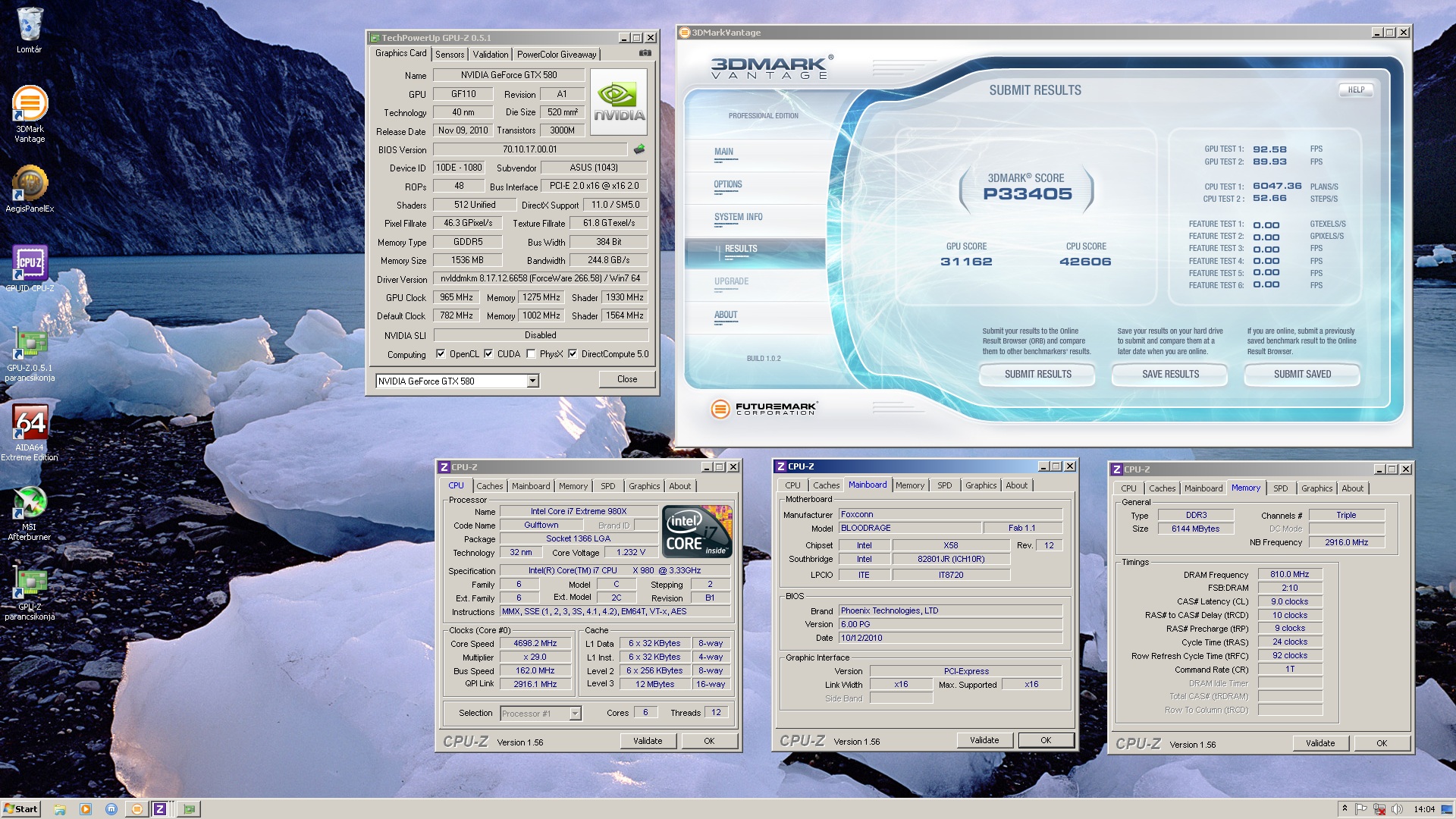
Task: Expand the NVIDIA GeForce GTX 580 GPU dropdown
Action: [x=532, y=381]
